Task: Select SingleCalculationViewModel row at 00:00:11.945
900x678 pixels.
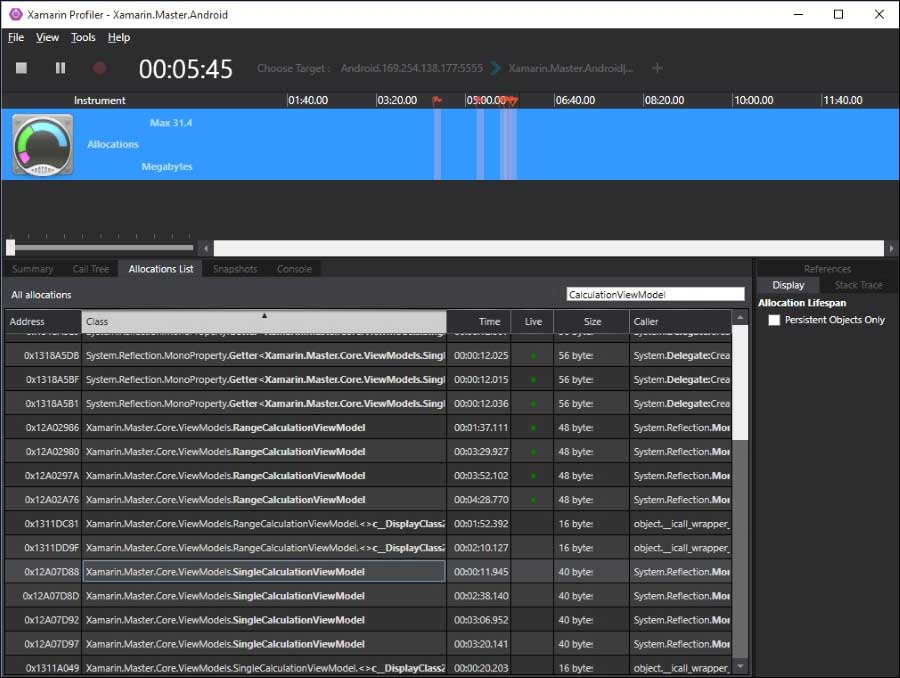Action: (x=368, y=572)
